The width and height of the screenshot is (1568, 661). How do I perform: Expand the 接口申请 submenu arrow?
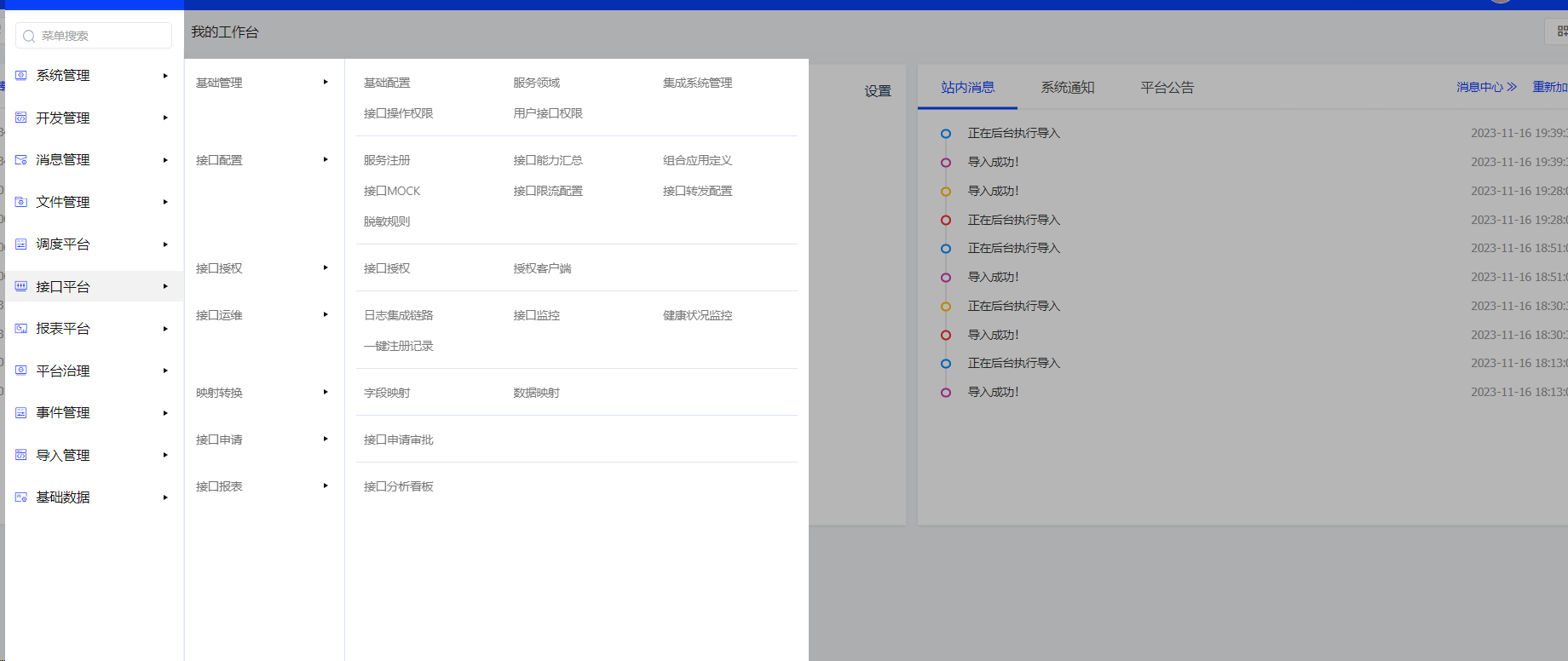tap(326, 439)
